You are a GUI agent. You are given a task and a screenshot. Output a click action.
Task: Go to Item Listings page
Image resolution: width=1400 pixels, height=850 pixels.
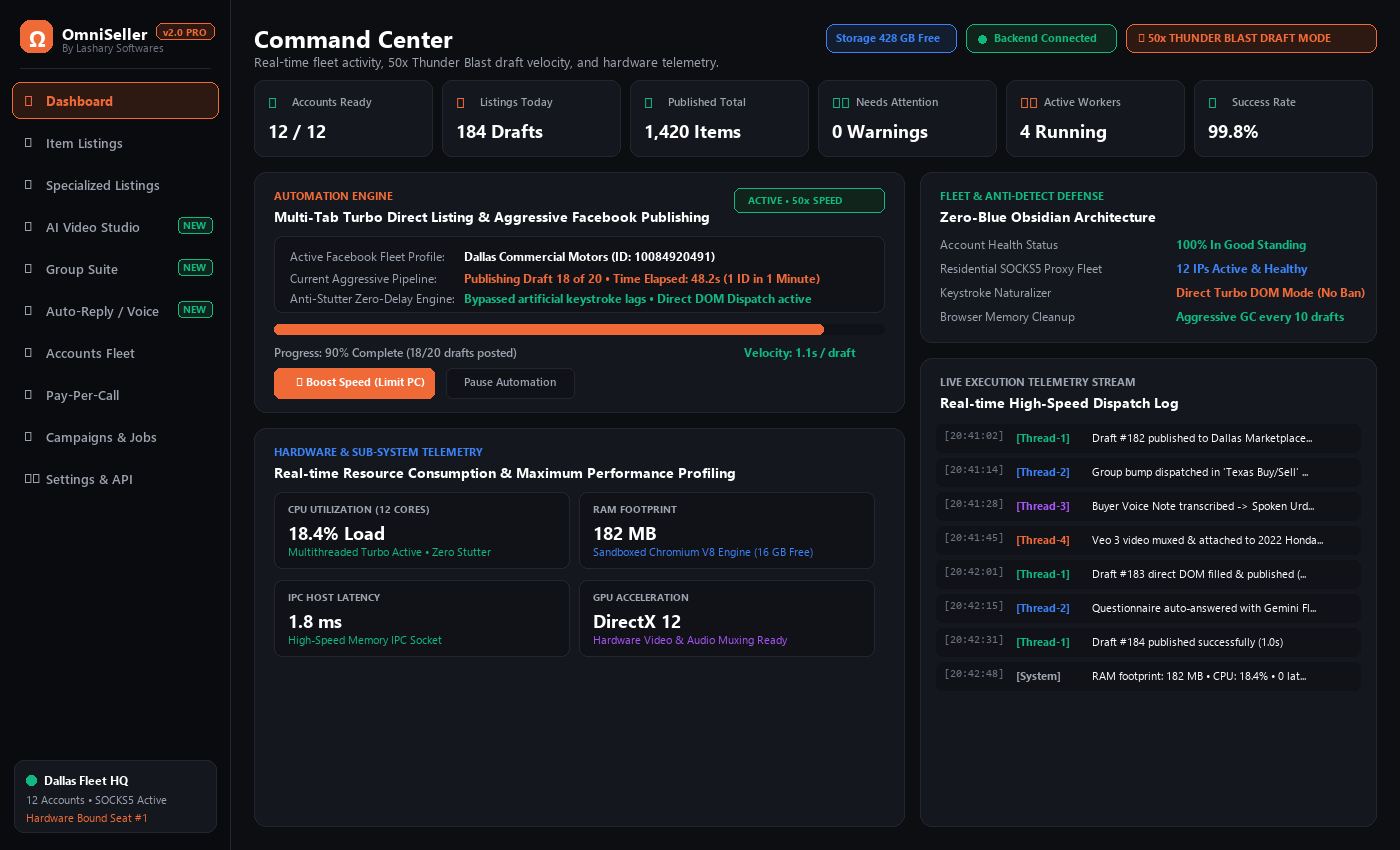point(115,143)
